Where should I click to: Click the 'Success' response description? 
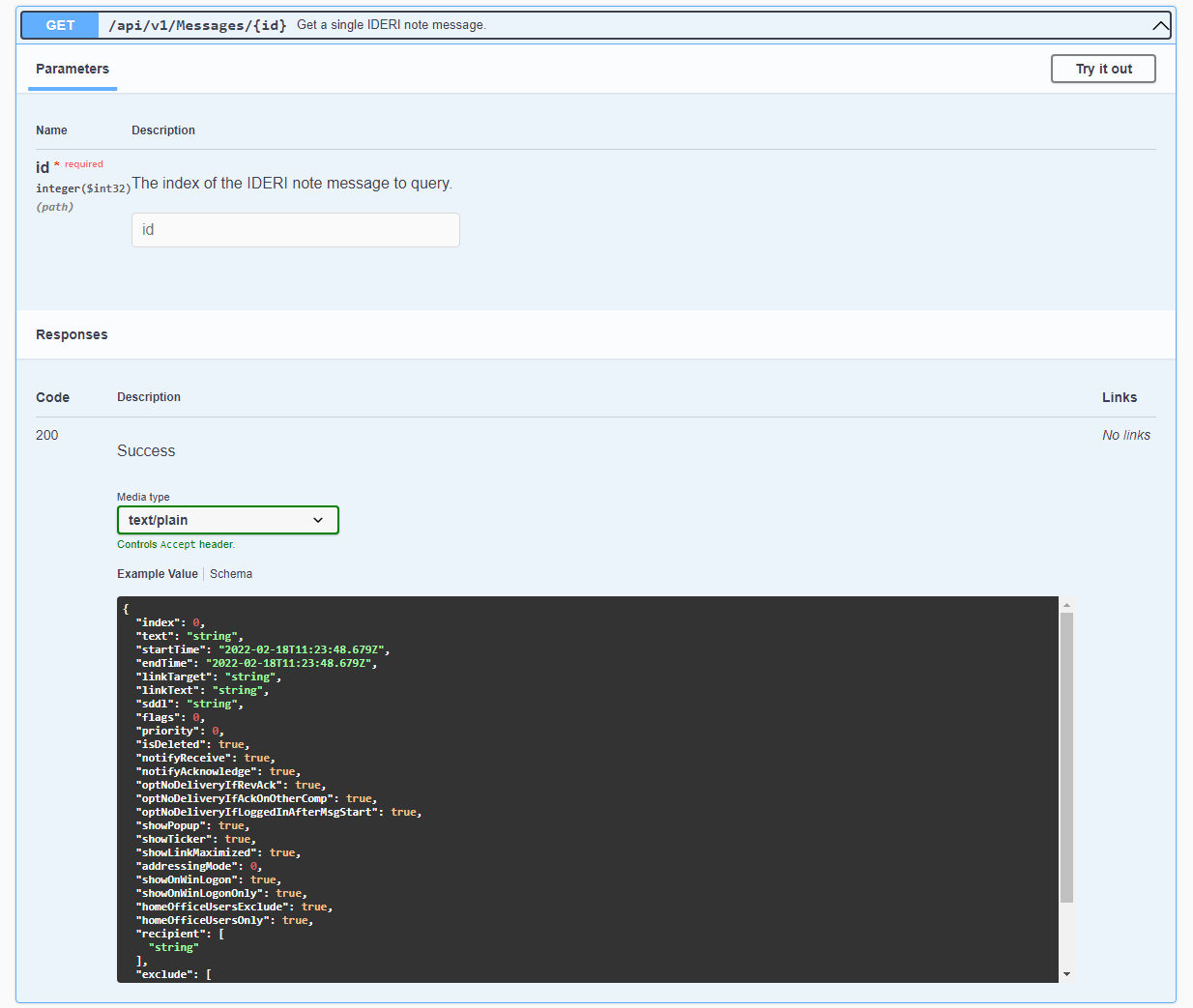click(x=146, y=451)
